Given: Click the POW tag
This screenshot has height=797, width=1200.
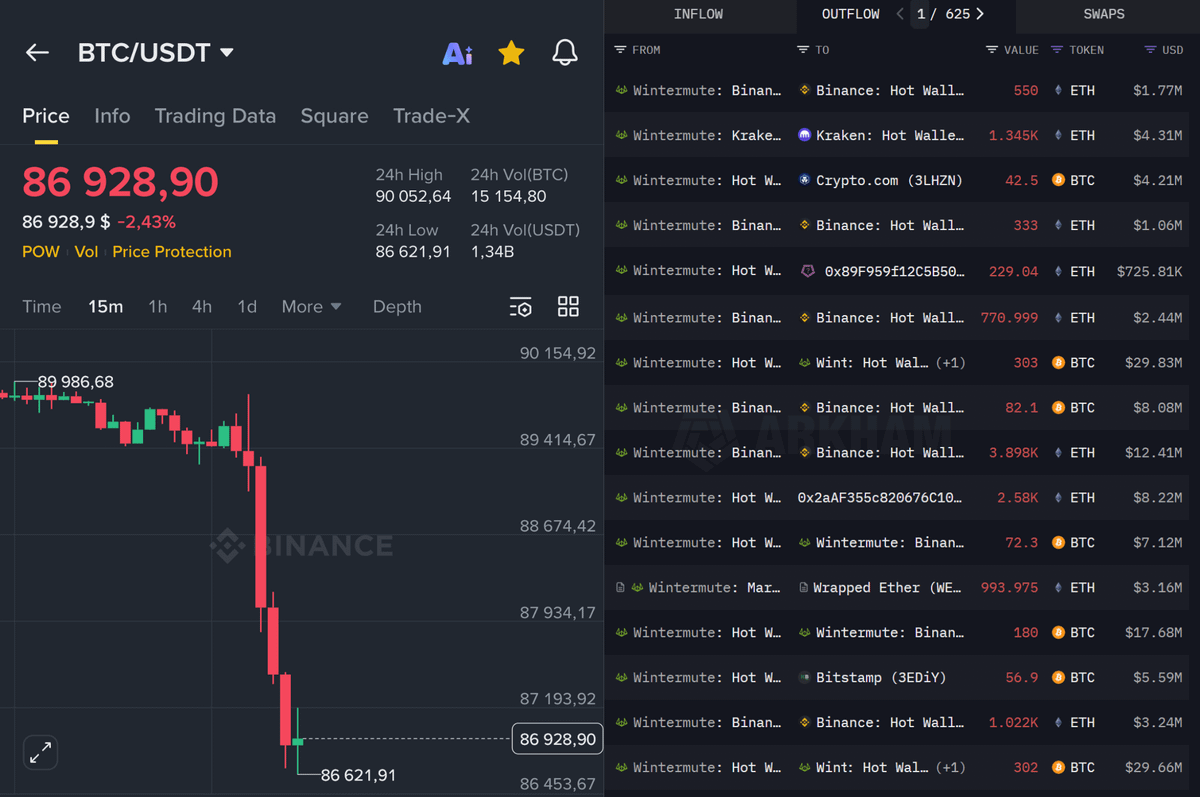Looking at the screenshot, I should (41, 252).
